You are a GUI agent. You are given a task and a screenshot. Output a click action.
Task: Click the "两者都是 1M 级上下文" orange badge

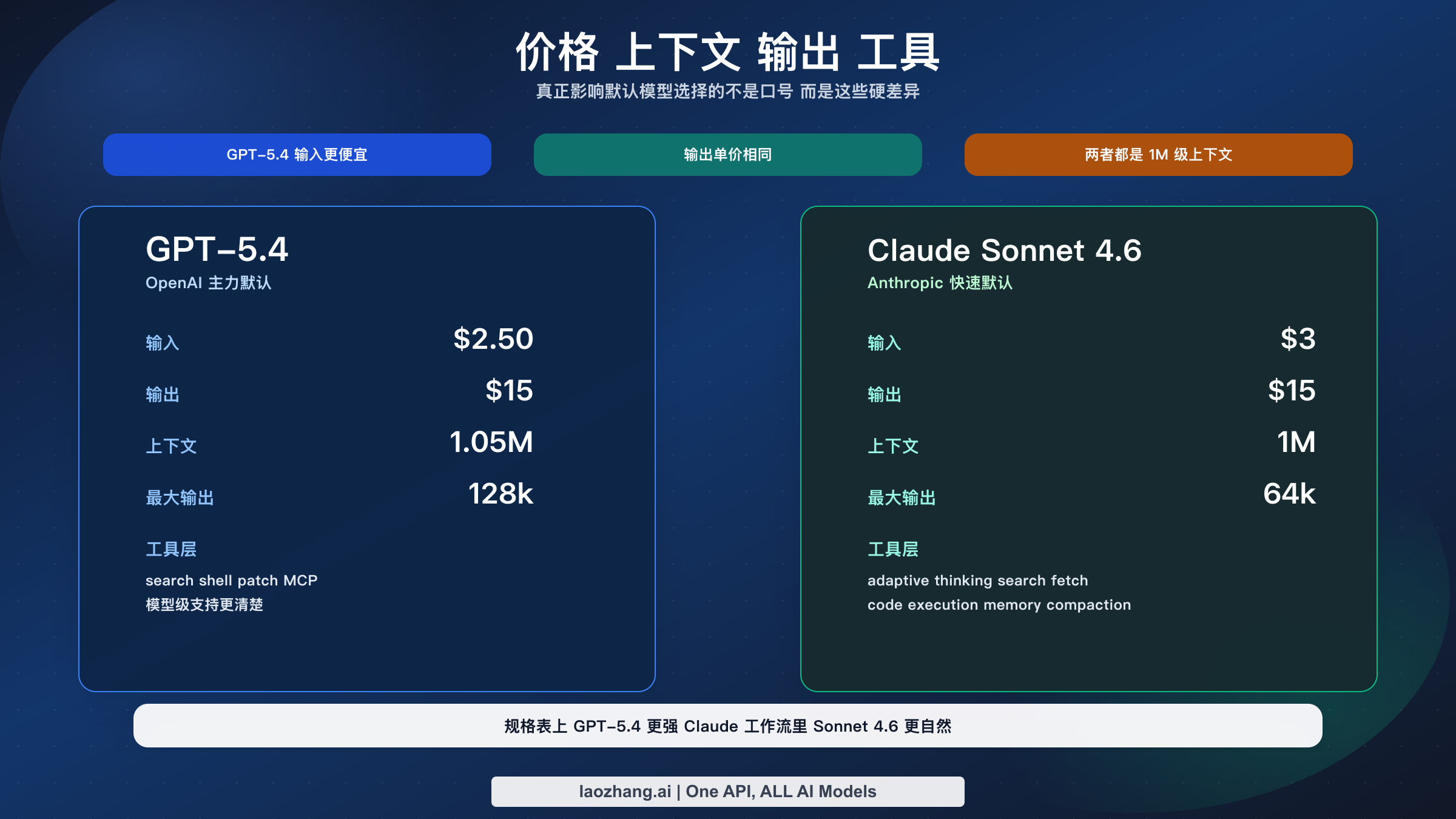tap(1158, 155)
